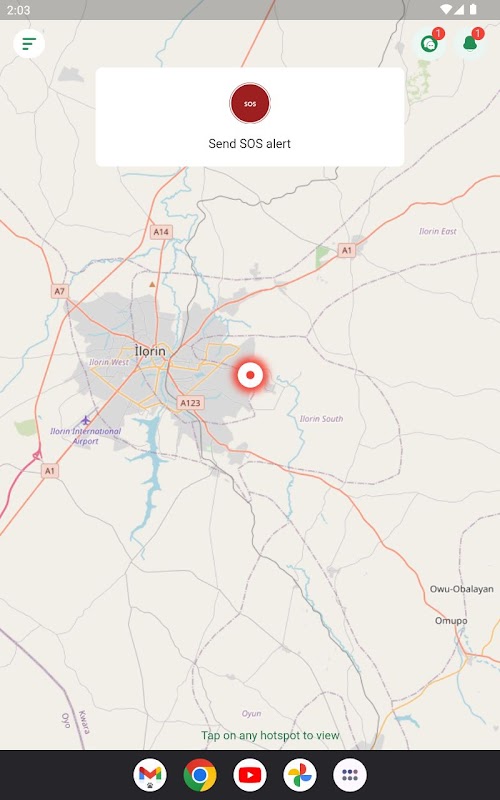Launch Chrome from the dock

pyautogui.click(x=200, y=775)
